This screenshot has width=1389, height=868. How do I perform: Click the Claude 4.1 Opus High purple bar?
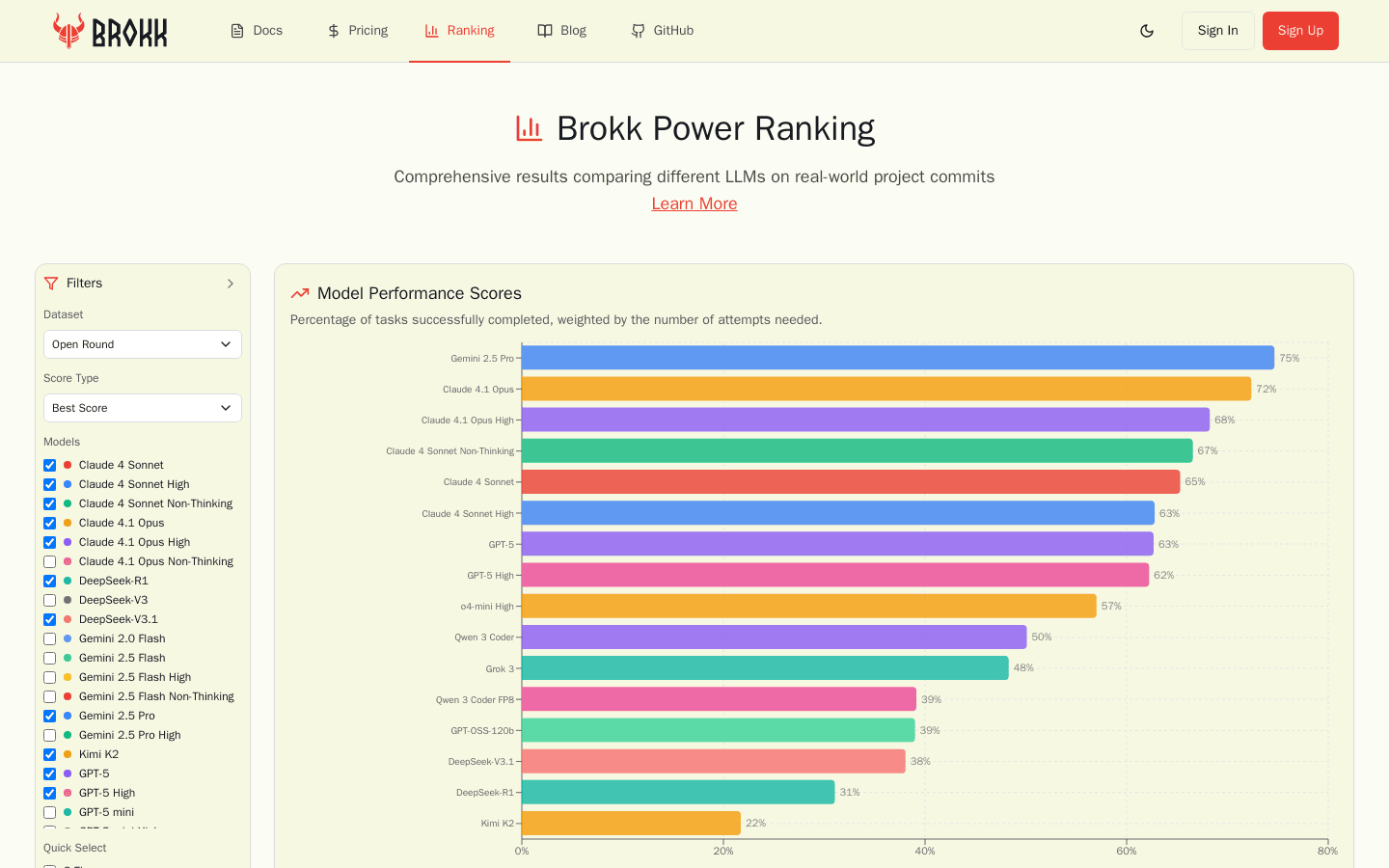[865, 420]
